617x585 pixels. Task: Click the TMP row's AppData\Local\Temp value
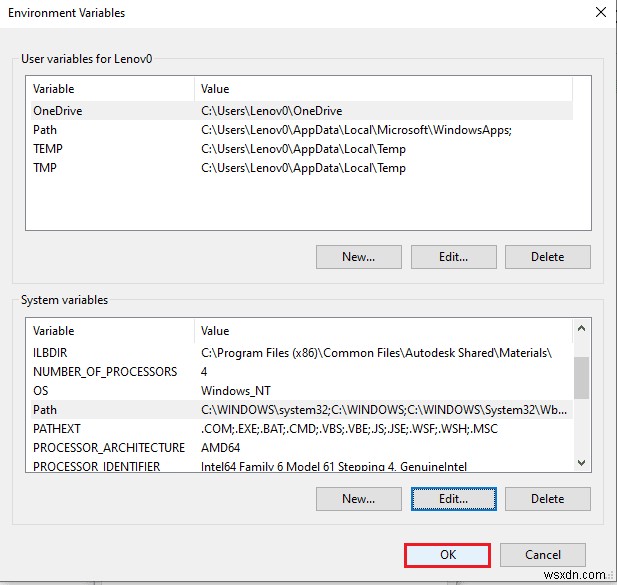tap(303, 168)
